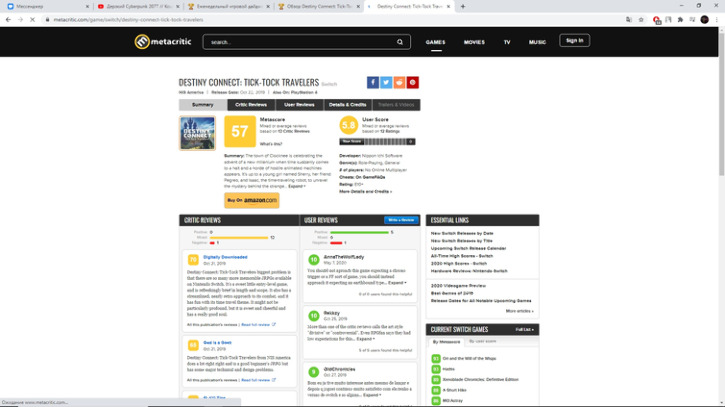This screenshot has width=725, height=407.
Task: Select the Critic Reviews tab
Action: [251, 105]
